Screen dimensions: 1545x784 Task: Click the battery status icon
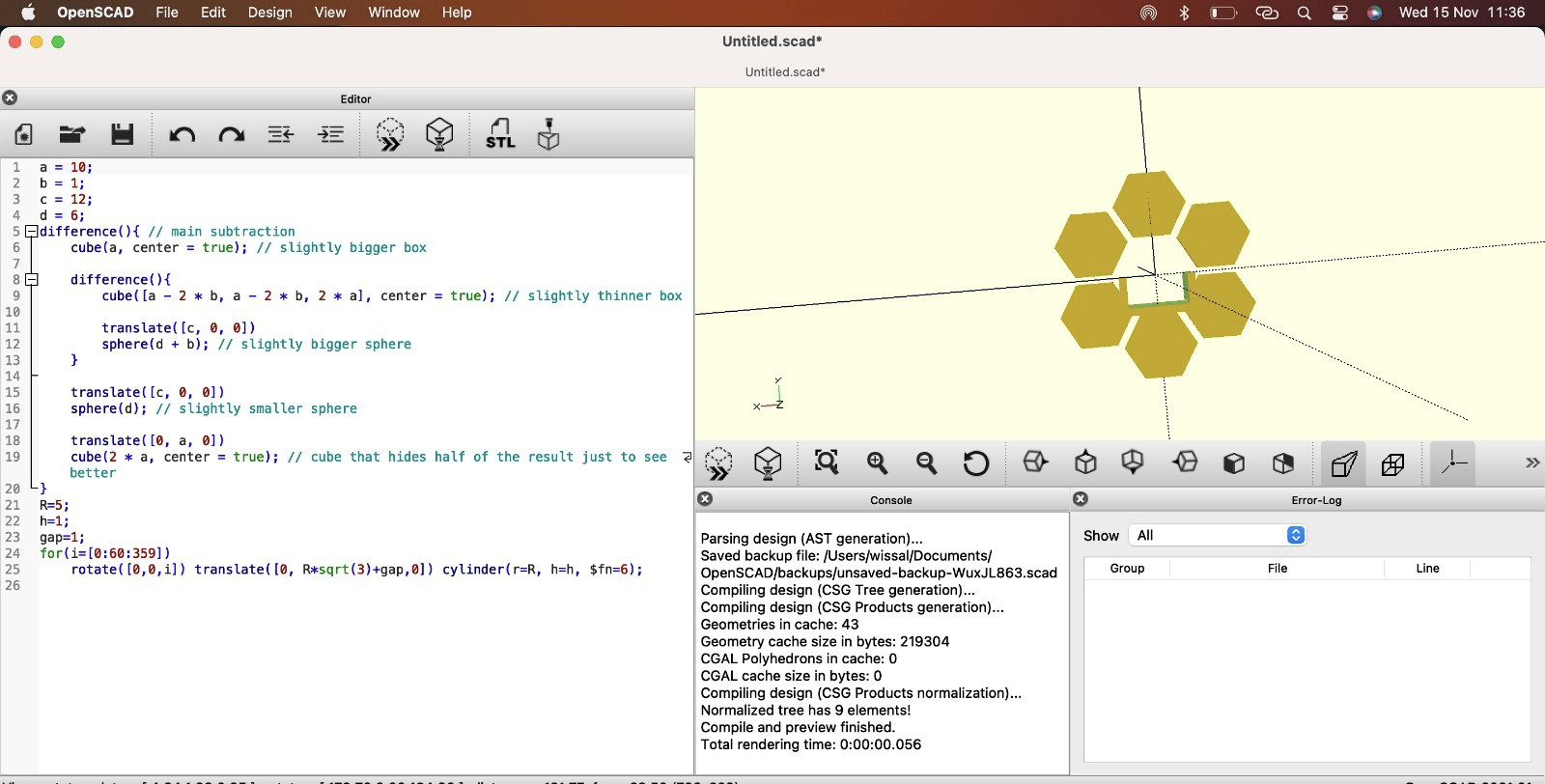click(x=1223, y=13)
